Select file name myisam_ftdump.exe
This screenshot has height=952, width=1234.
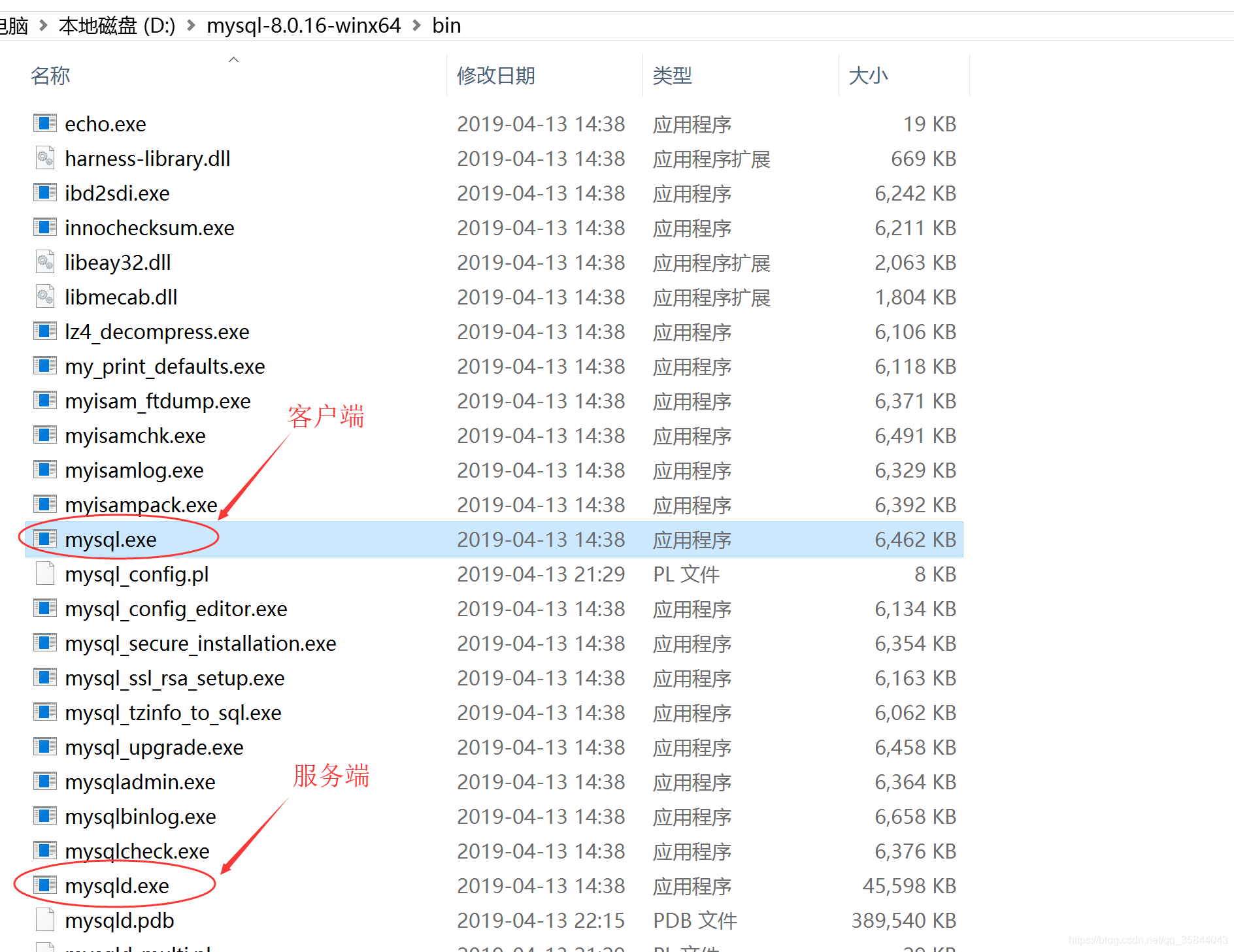pos(158,401)
